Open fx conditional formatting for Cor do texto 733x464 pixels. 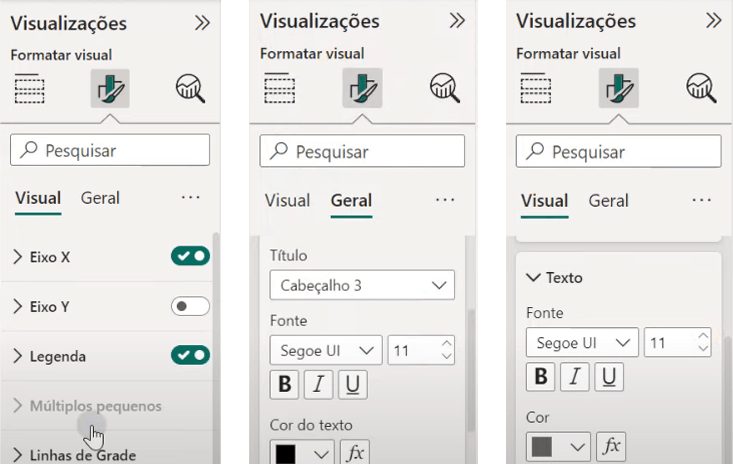coord(355,452)
